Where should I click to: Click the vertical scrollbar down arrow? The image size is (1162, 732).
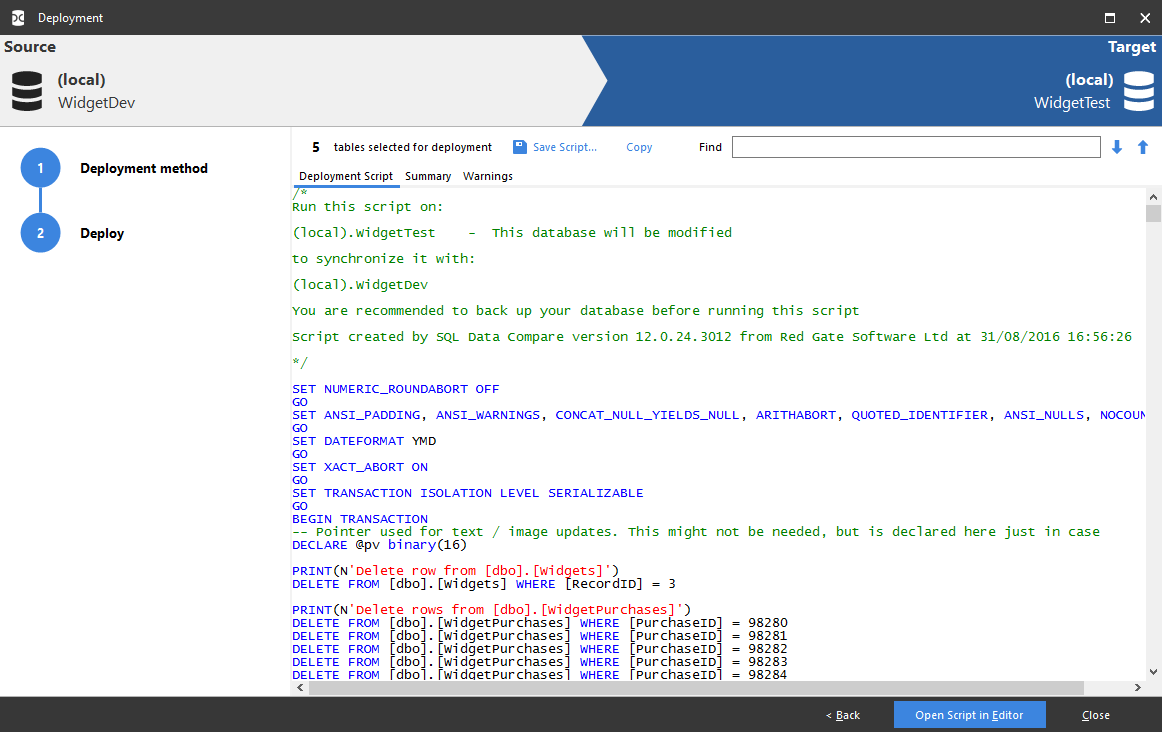[1153, 672]
